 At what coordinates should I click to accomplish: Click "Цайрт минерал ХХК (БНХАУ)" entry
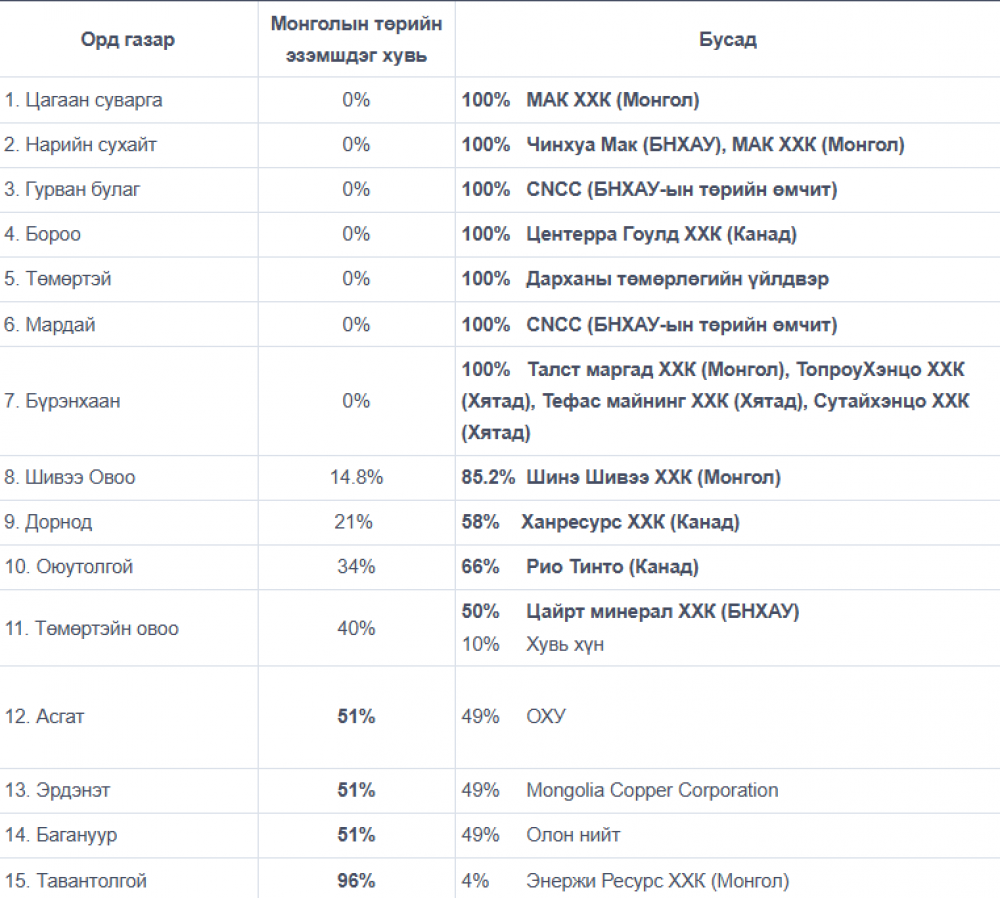coord(662,611)
